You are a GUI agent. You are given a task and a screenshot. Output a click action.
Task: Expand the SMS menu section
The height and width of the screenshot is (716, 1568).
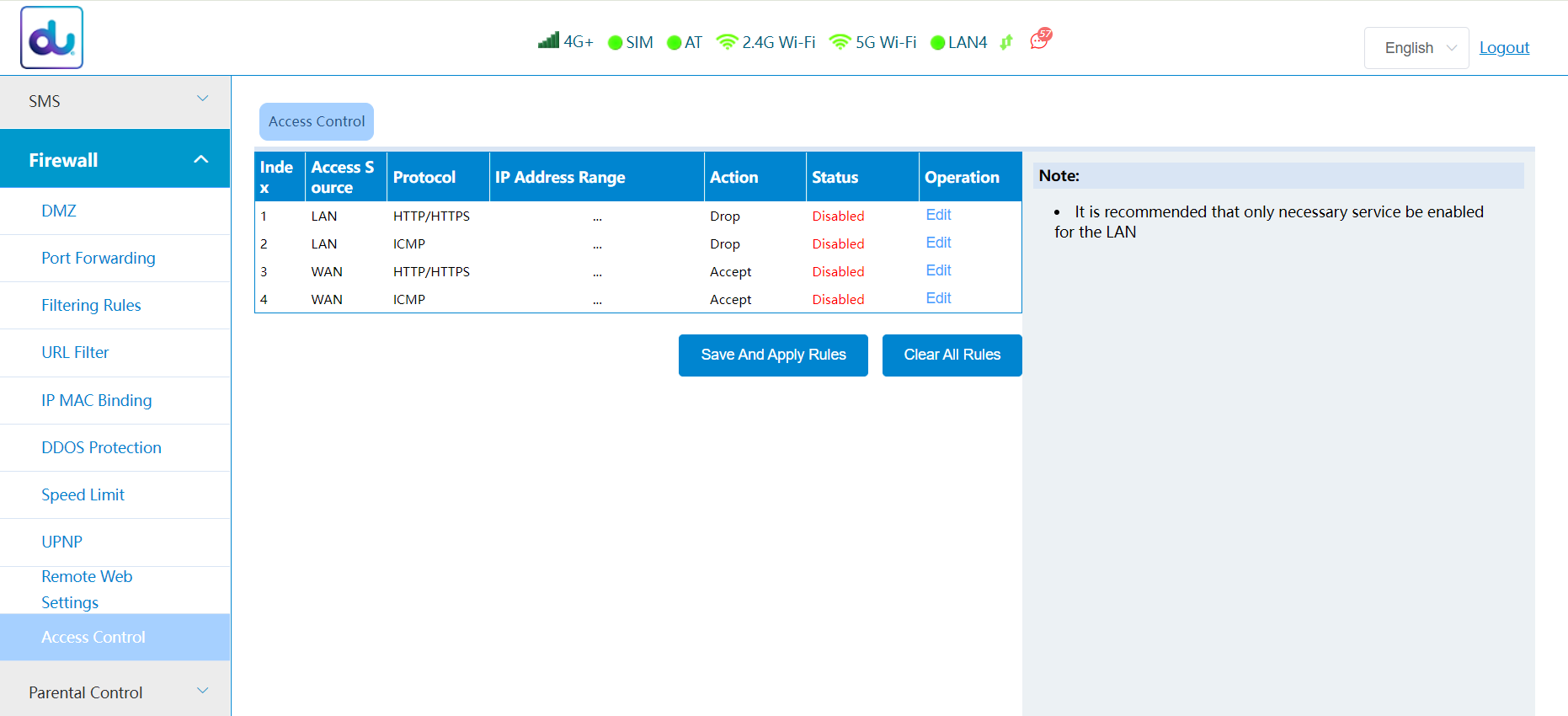click(115, 101)
